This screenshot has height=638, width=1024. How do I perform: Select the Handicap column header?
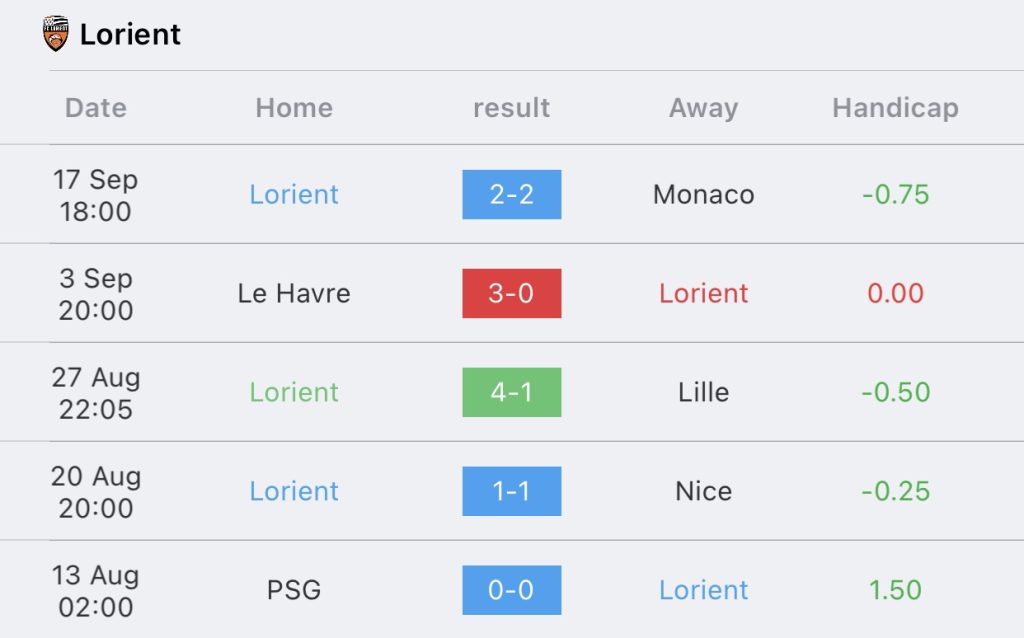[x=895, y=108]
